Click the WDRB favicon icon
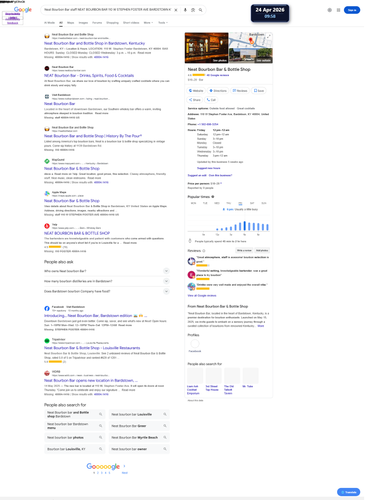 (47, 373)
